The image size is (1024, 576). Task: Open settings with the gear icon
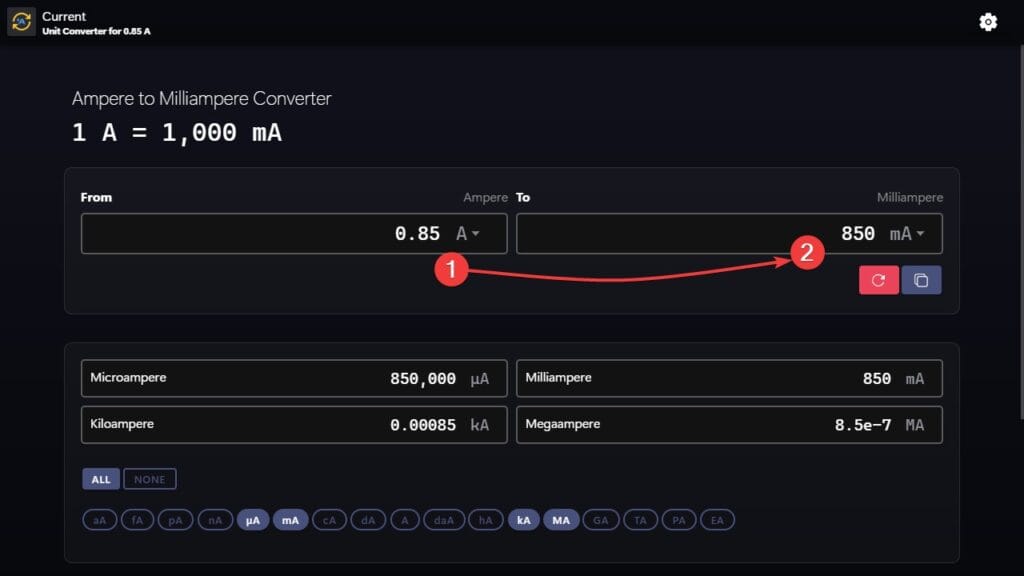click(x=988, y=22)
